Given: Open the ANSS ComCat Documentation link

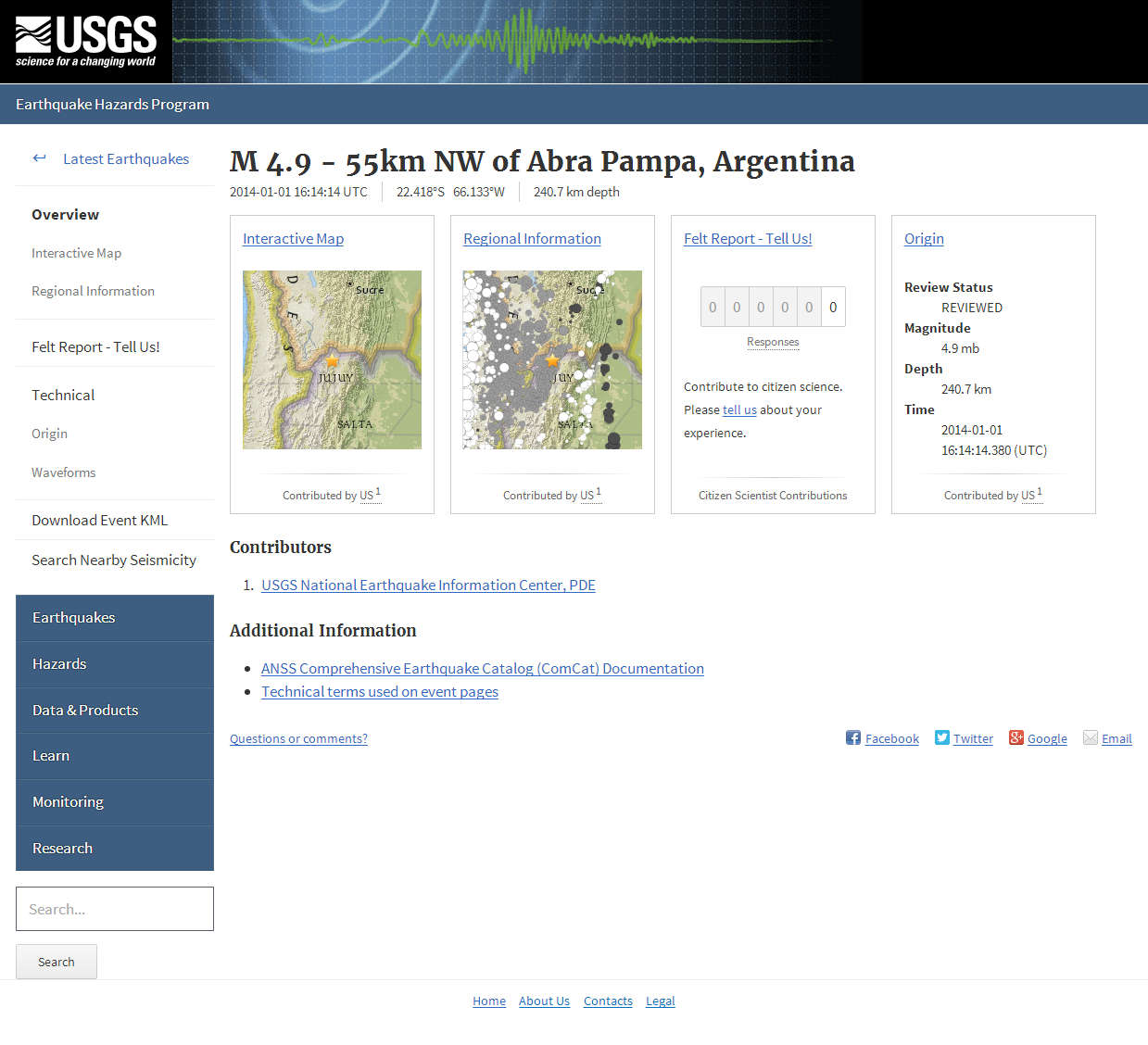Looking at the screenshot, I should 482,668.
